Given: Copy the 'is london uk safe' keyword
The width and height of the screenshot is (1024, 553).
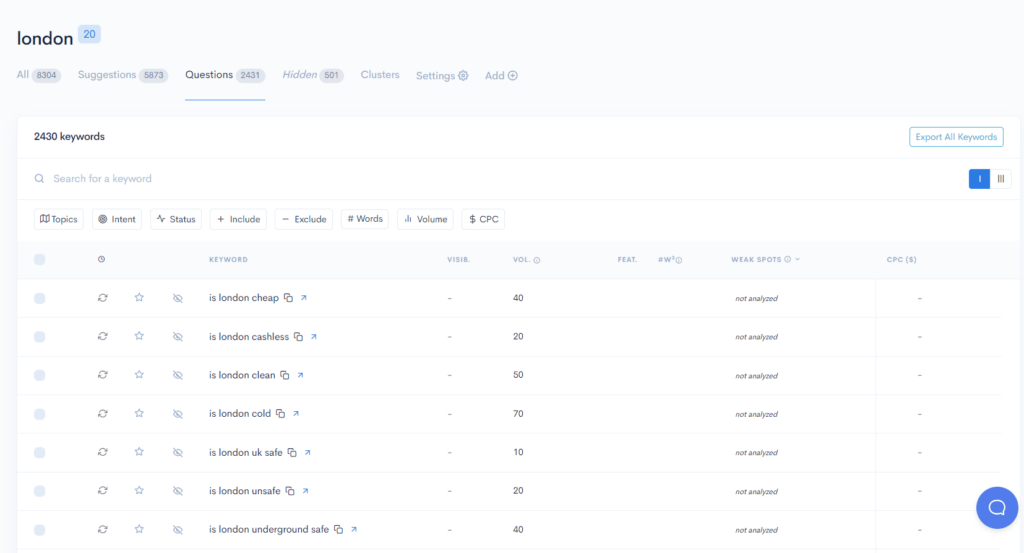Looking at the screenshot, I should pos(292,452).
